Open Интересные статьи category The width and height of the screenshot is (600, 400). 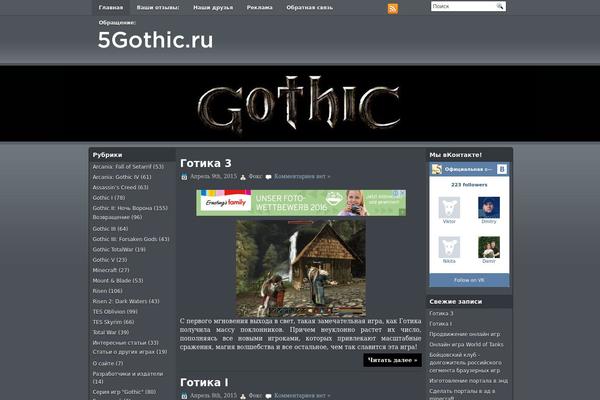[x=126, y=342]
